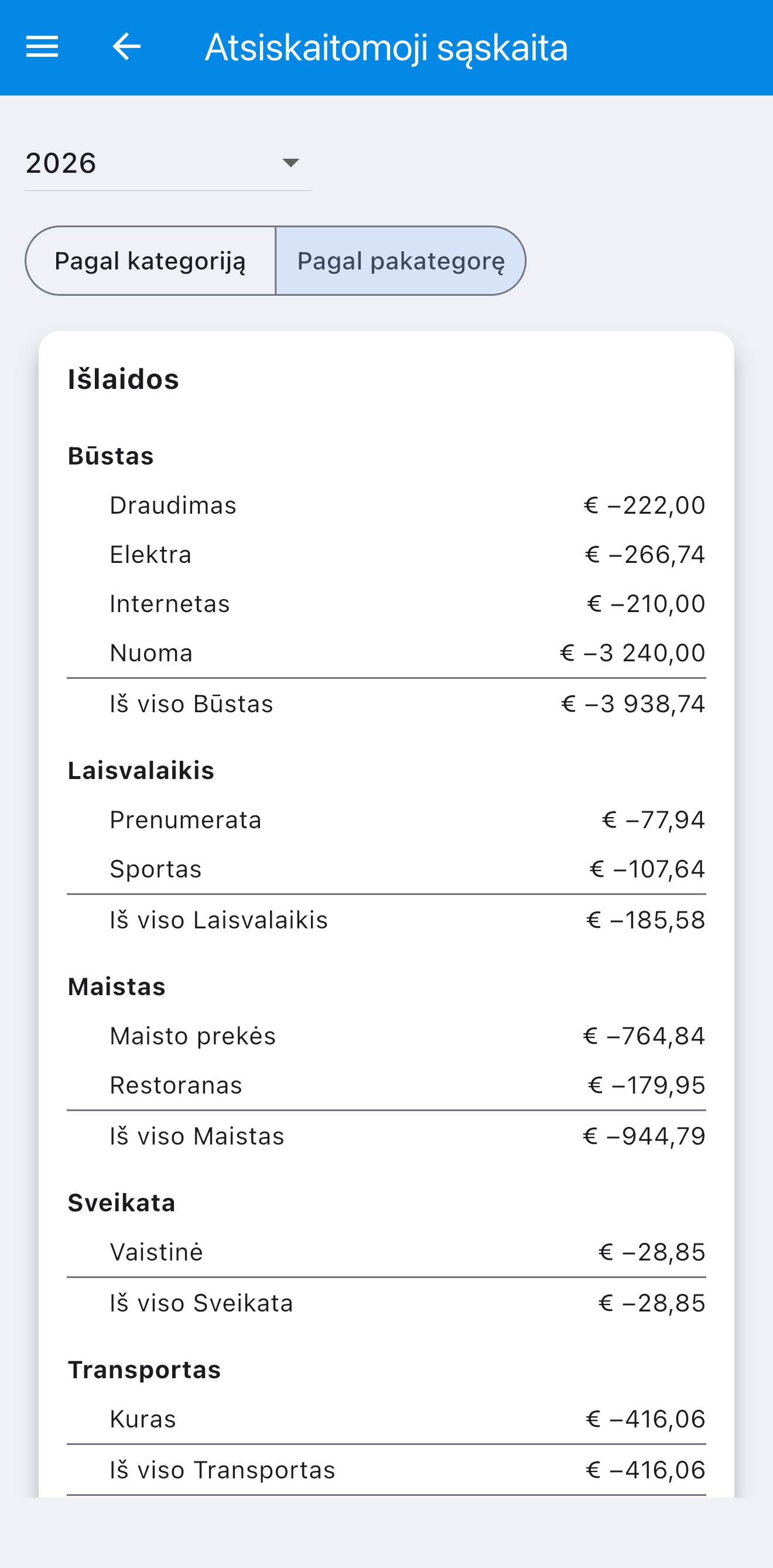Select the Sportas expense row

[x=386, y=869]
